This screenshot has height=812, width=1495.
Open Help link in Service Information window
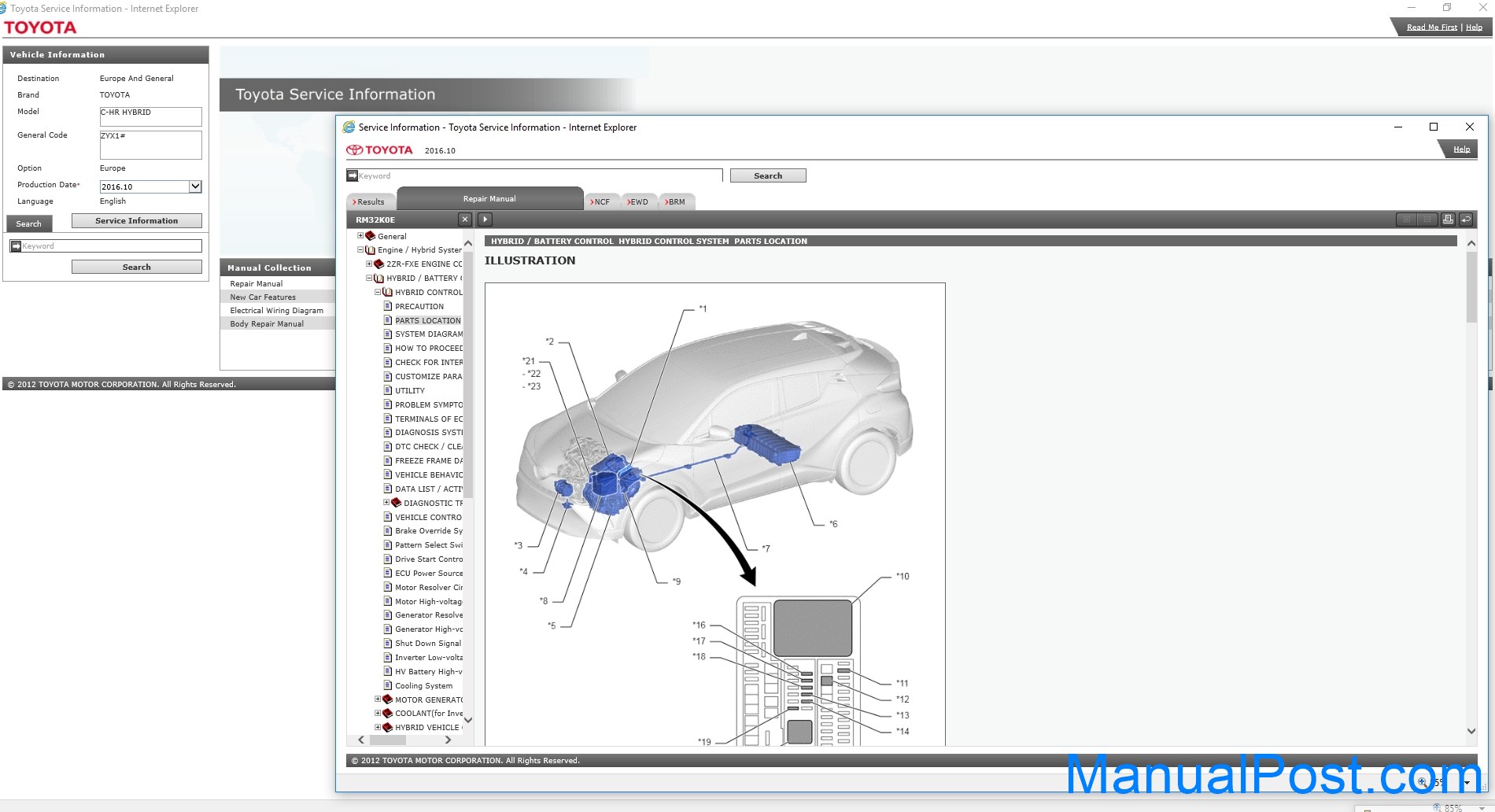click(1461, 149)
